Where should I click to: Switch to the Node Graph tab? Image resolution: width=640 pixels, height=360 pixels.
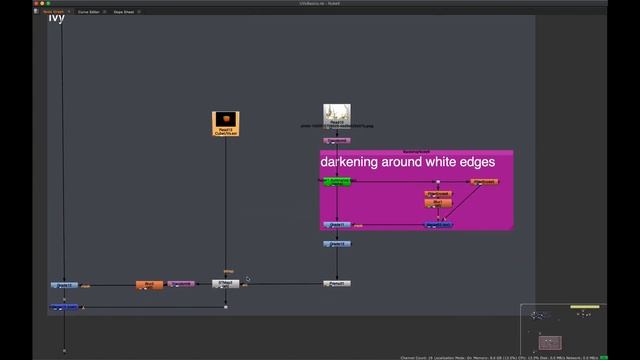tap(53, 12)
